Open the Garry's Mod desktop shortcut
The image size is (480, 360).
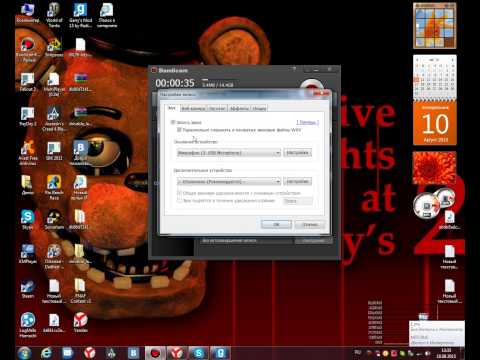80,15
